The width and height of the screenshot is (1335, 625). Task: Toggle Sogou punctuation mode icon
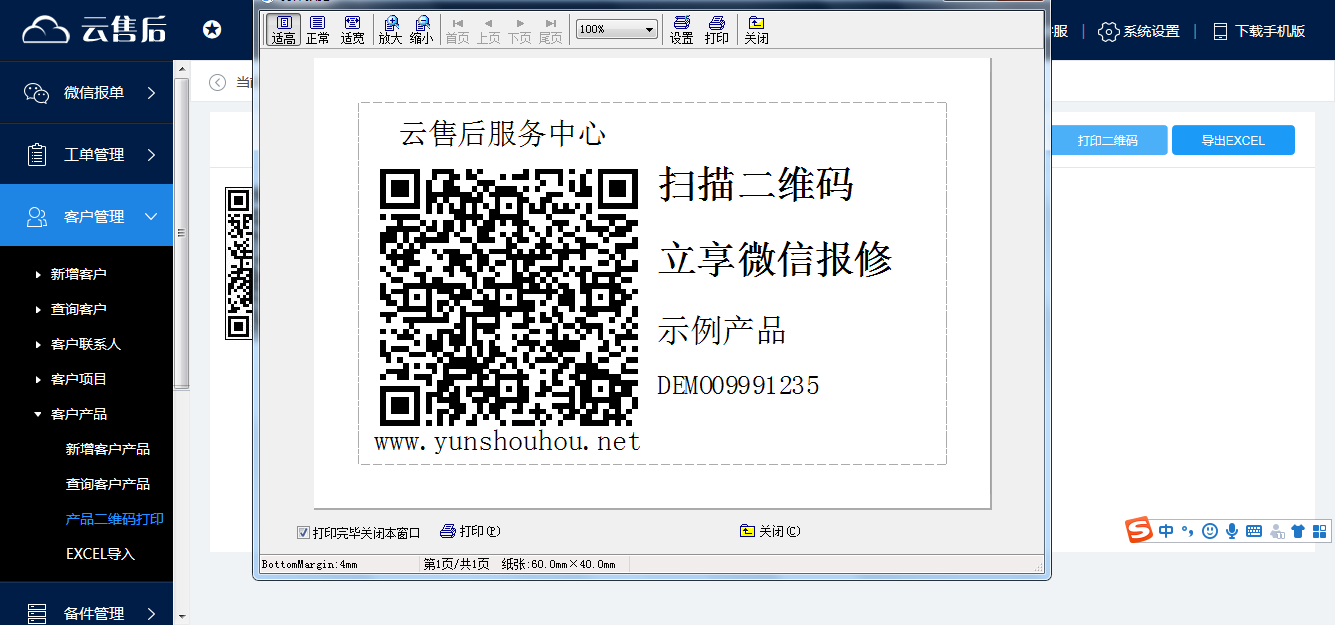pyautogui.click(x=1188, y=531)
